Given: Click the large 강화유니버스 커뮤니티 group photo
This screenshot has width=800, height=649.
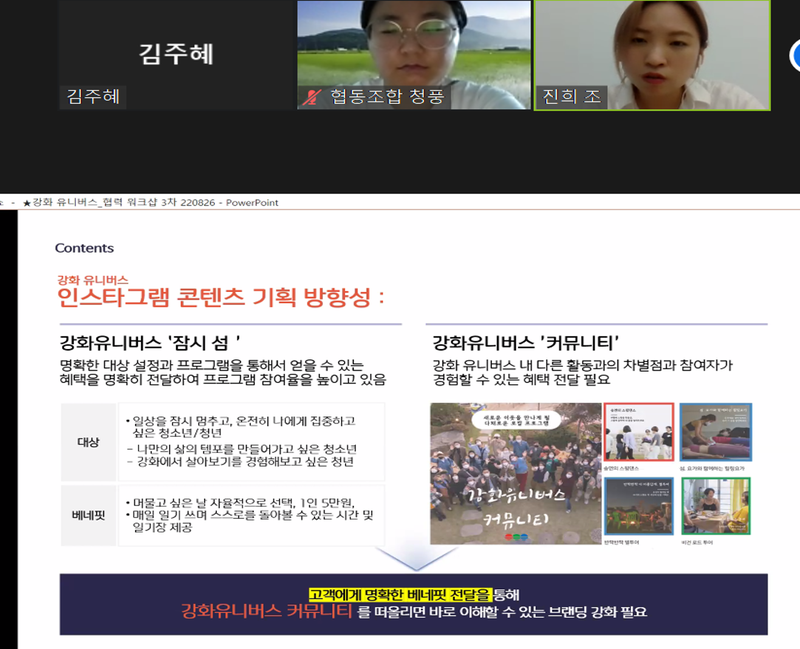Looking at the screenshot, I should (514, 474).
